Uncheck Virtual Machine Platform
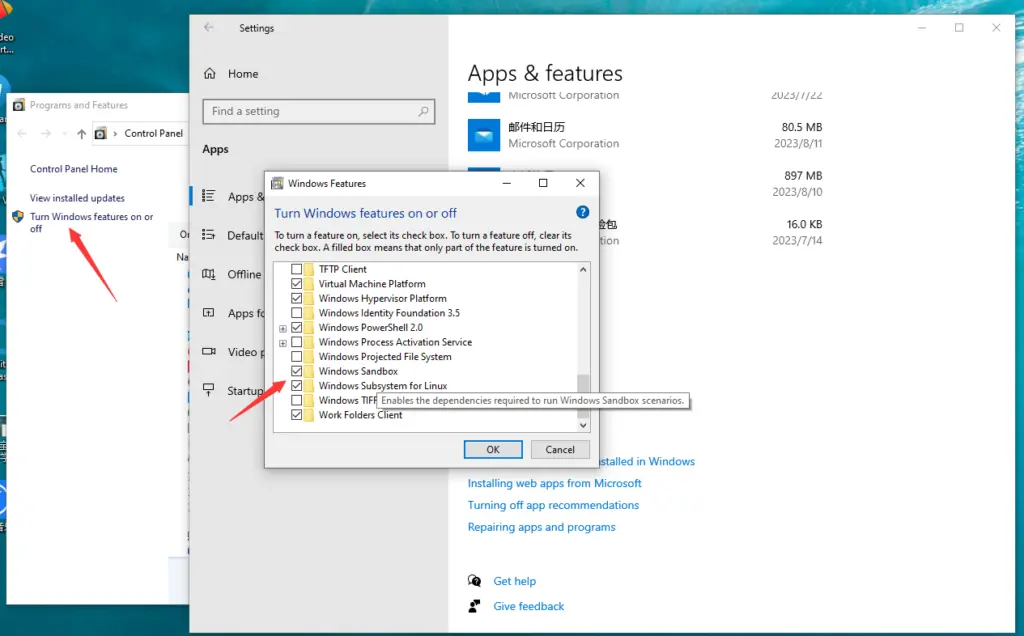Viewport: 1024px width, 636px height. pyautogui.click(x=297, y=283)
